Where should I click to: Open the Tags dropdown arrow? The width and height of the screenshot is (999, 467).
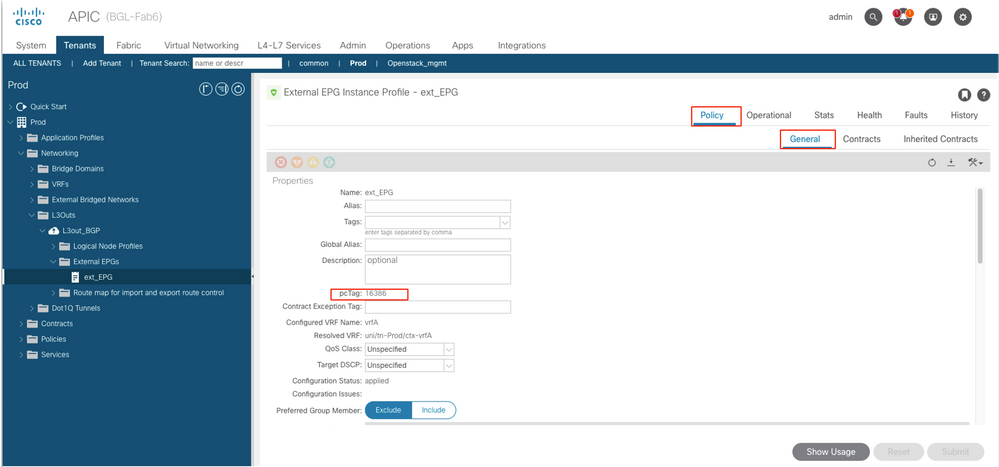[x=505, y=222]
